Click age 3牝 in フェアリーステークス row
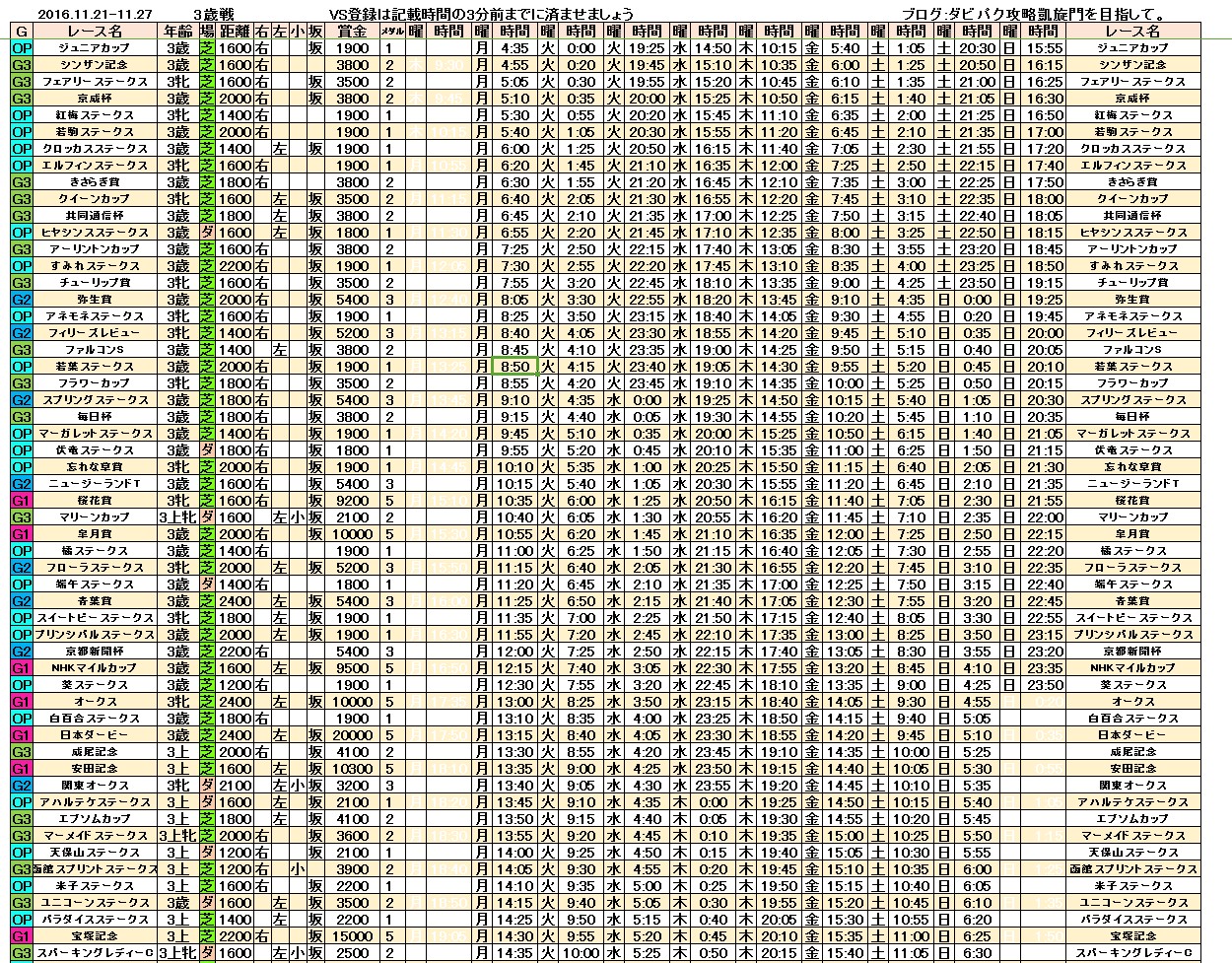The height and width of the screenshot is (963, 1232). pyautogui.click(x=178, y=82)
